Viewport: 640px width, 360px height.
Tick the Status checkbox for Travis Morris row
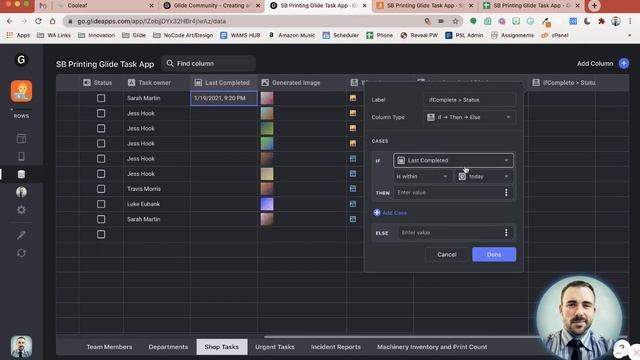coord(101,189)
